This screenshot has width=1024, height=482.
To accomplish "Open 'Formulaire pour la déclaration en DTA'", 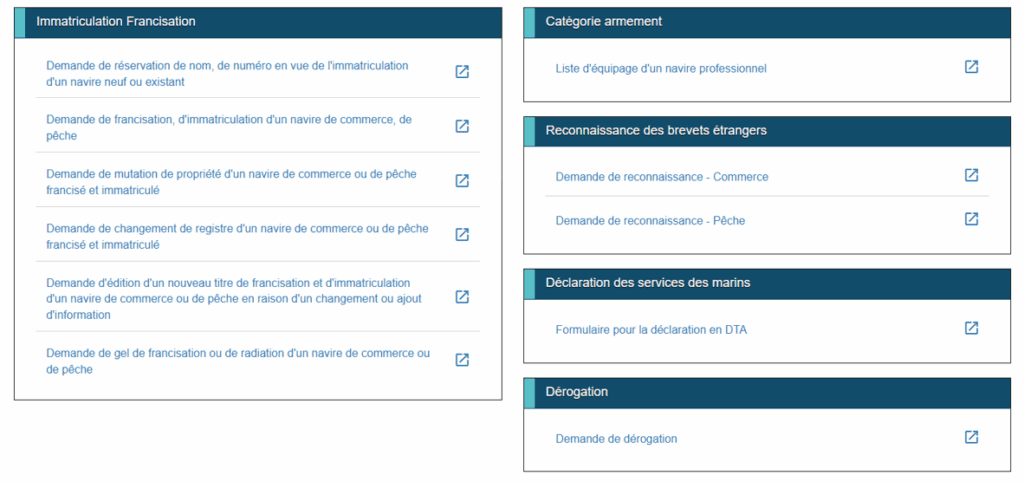I will pos(651,329).
